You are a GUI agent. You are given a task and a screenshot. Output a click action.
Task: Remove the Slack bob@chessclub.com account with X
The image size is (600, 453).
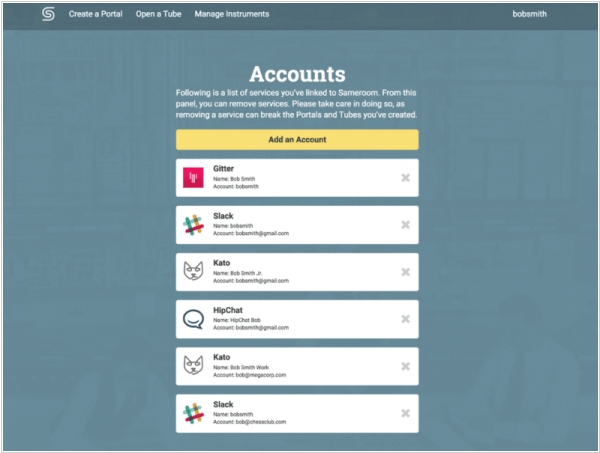406,413
